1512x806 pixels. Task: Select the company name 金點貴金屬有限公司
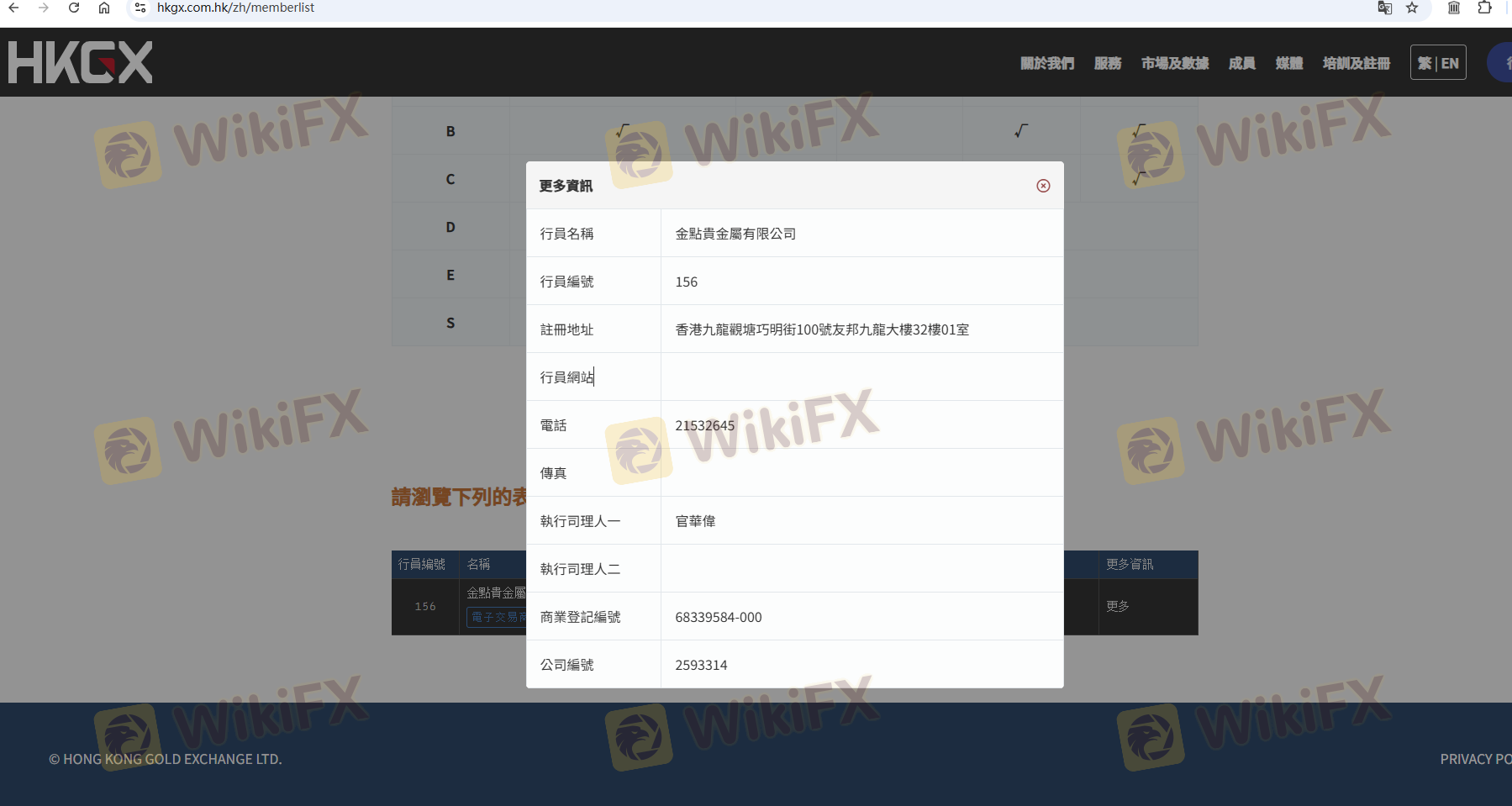pyautogui.click(x=735, y=234)
